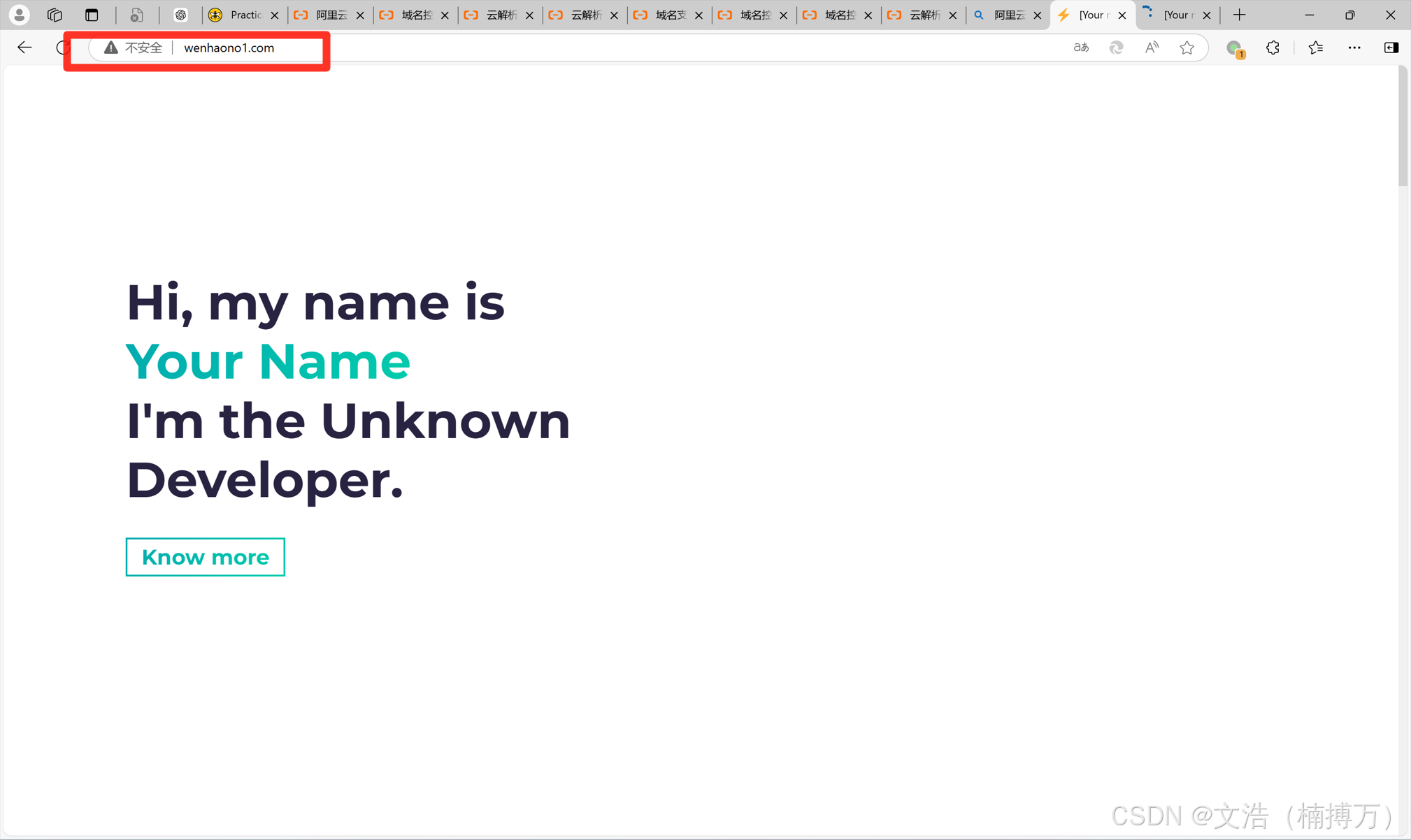This screenshot has height=840, width=1411.
Task: Click the not-secure warning triangle
Action: point(111,48)
